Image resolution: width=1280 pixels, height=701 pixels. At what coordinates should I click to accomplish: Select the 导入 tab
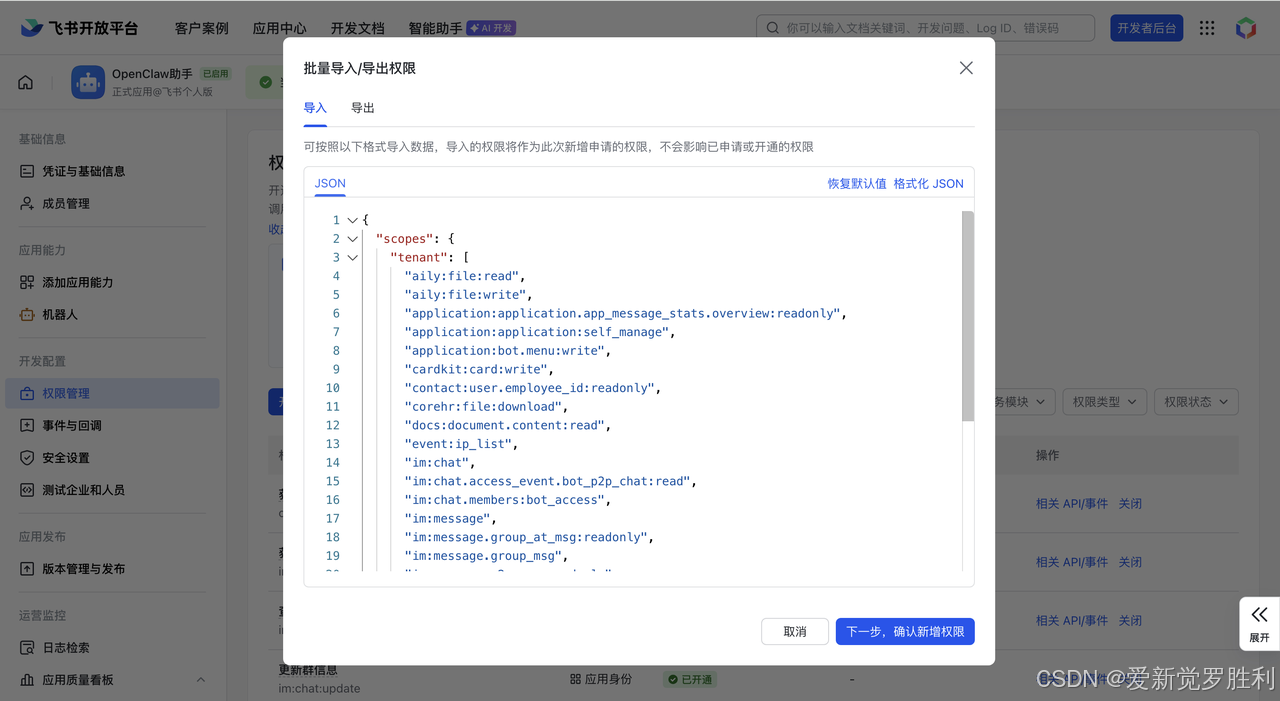point(315,108)
